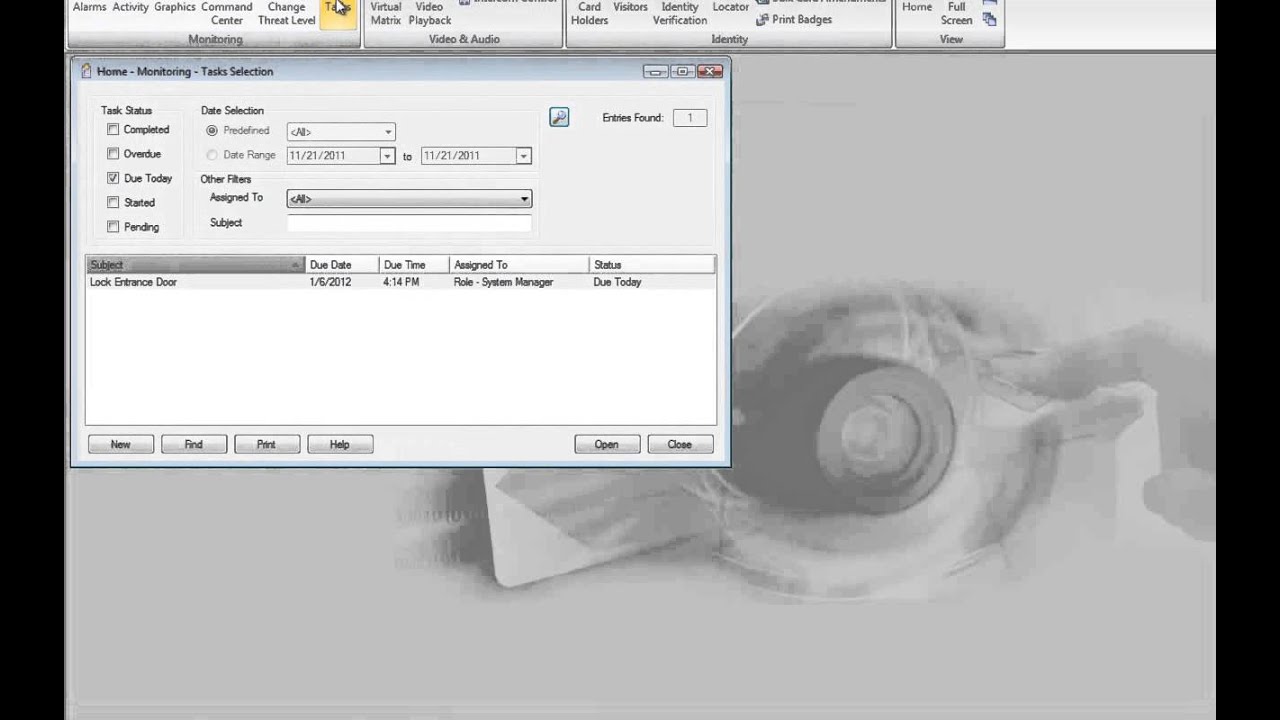
Task: Open Help from the dialog buttons
Action: 340,444
